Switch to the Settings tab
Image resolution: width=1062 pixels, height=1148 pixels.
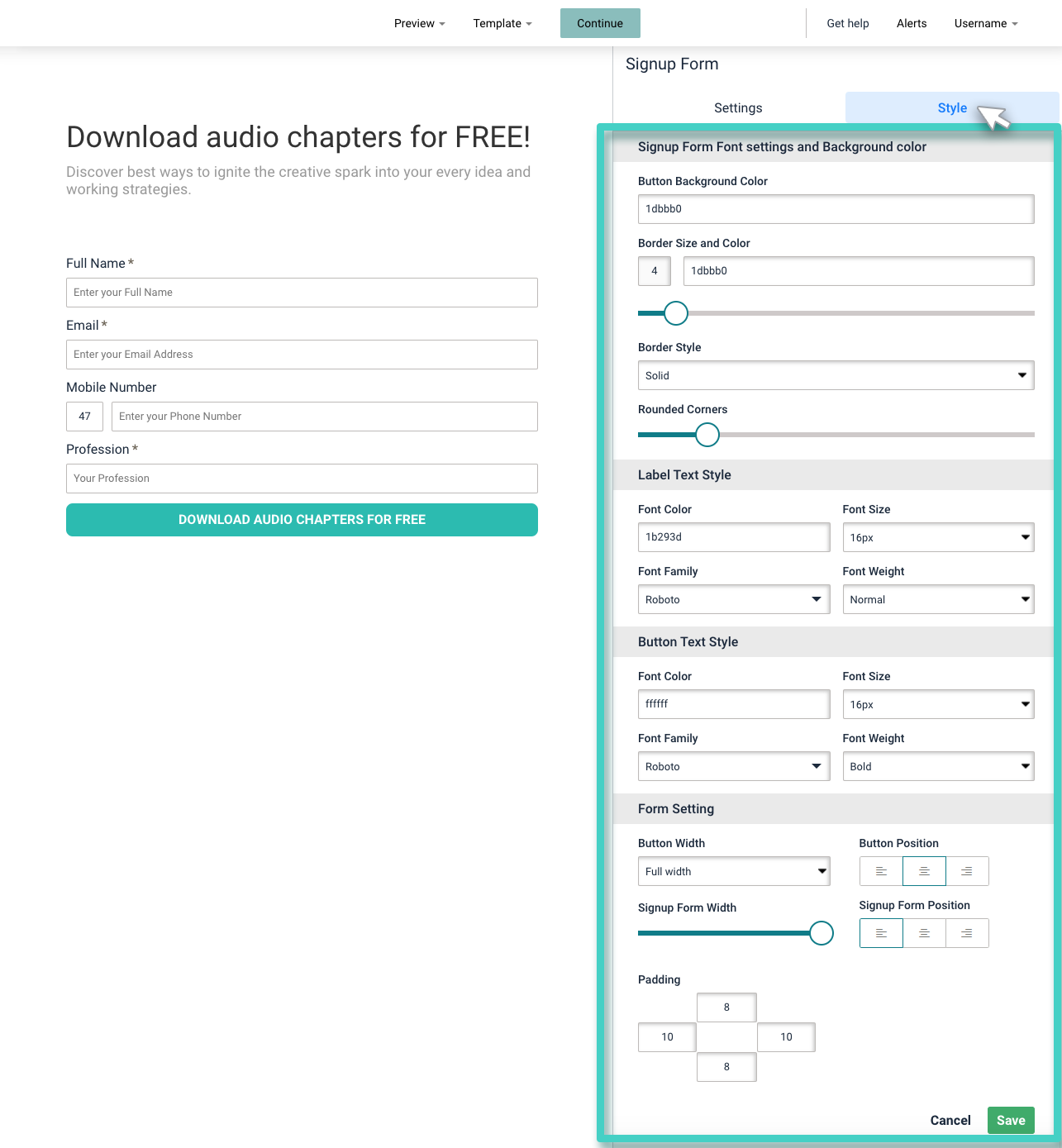(738, 108)
